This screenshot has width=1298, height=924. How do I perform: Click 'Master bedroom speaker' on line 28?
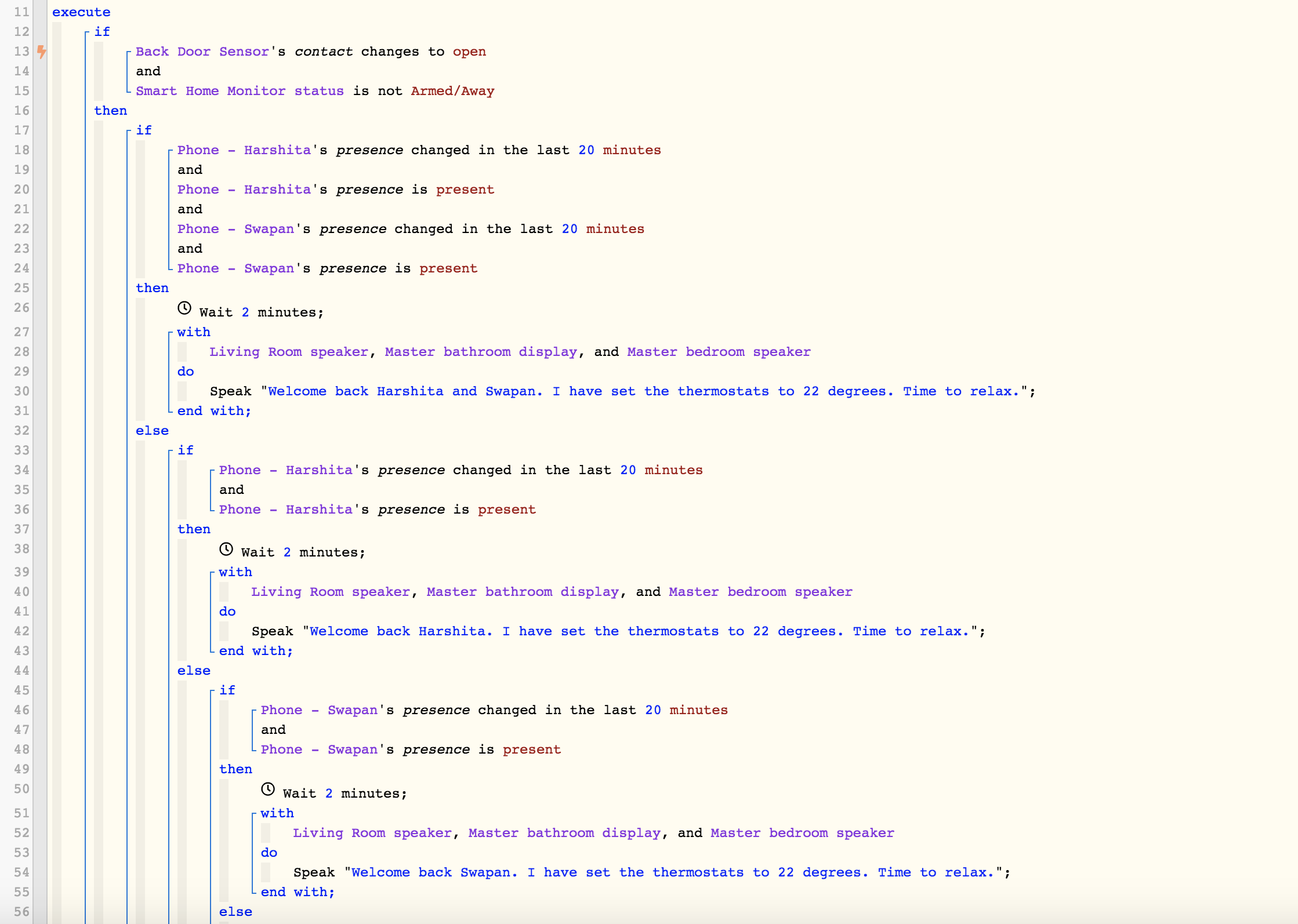tap(719, 352)
